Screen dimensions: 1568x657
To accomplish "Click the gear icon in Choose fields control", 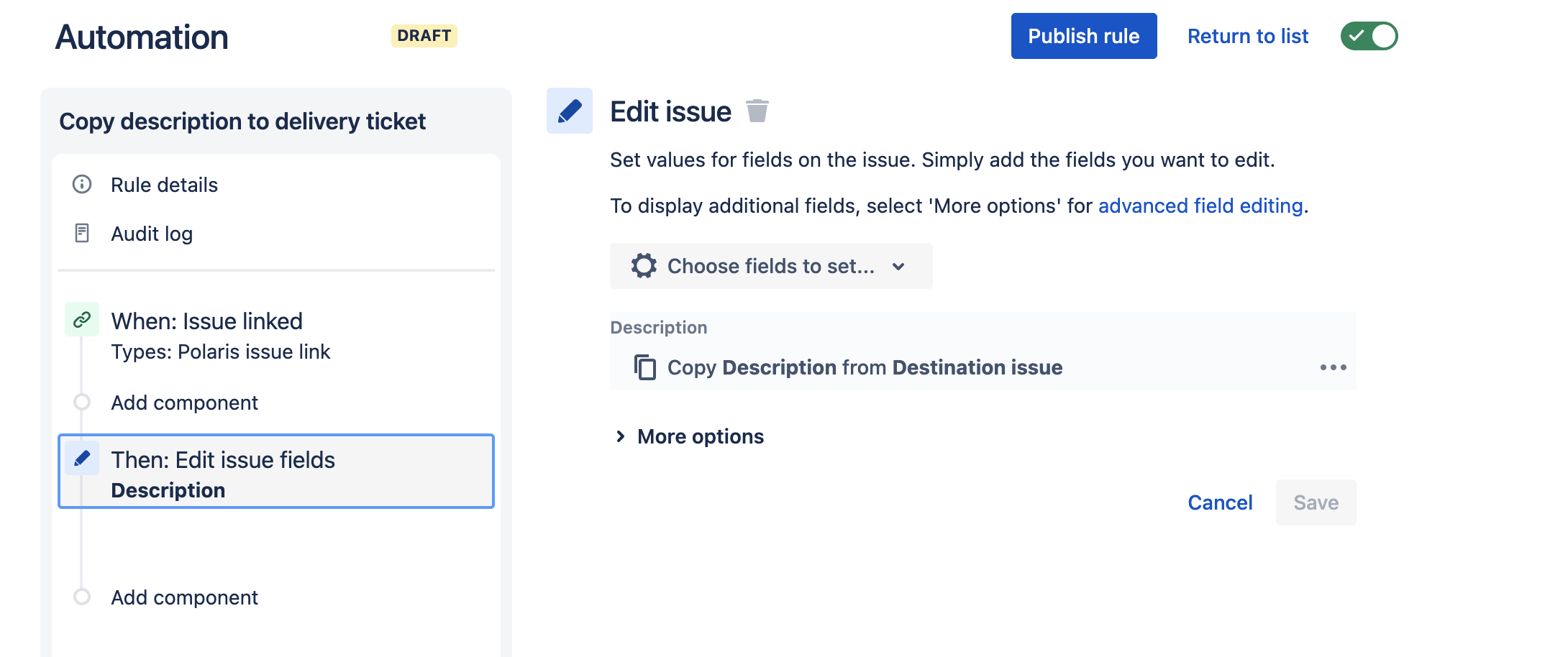I will [643, 265].
